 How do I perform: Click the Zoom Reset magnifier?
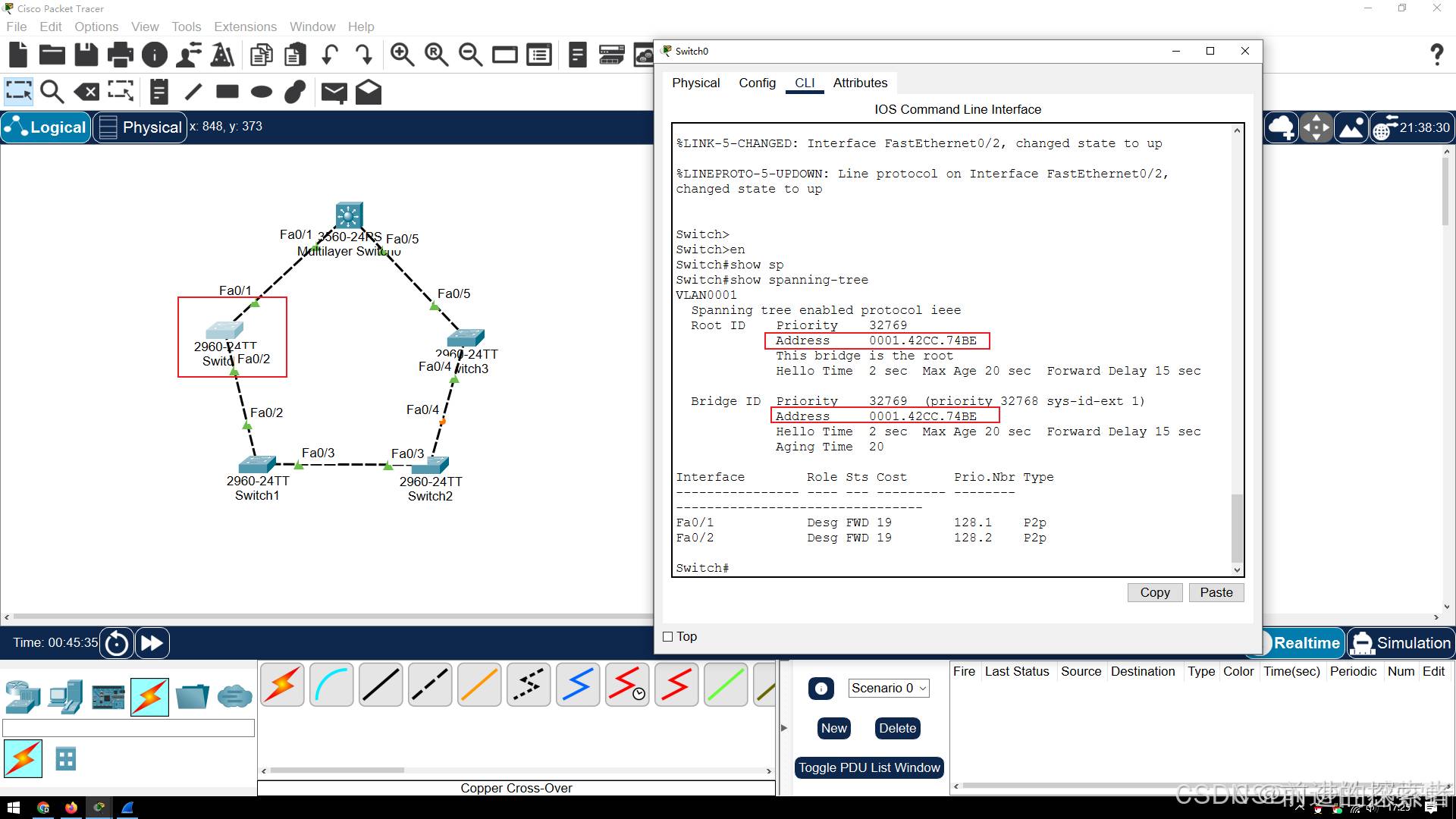436,55
